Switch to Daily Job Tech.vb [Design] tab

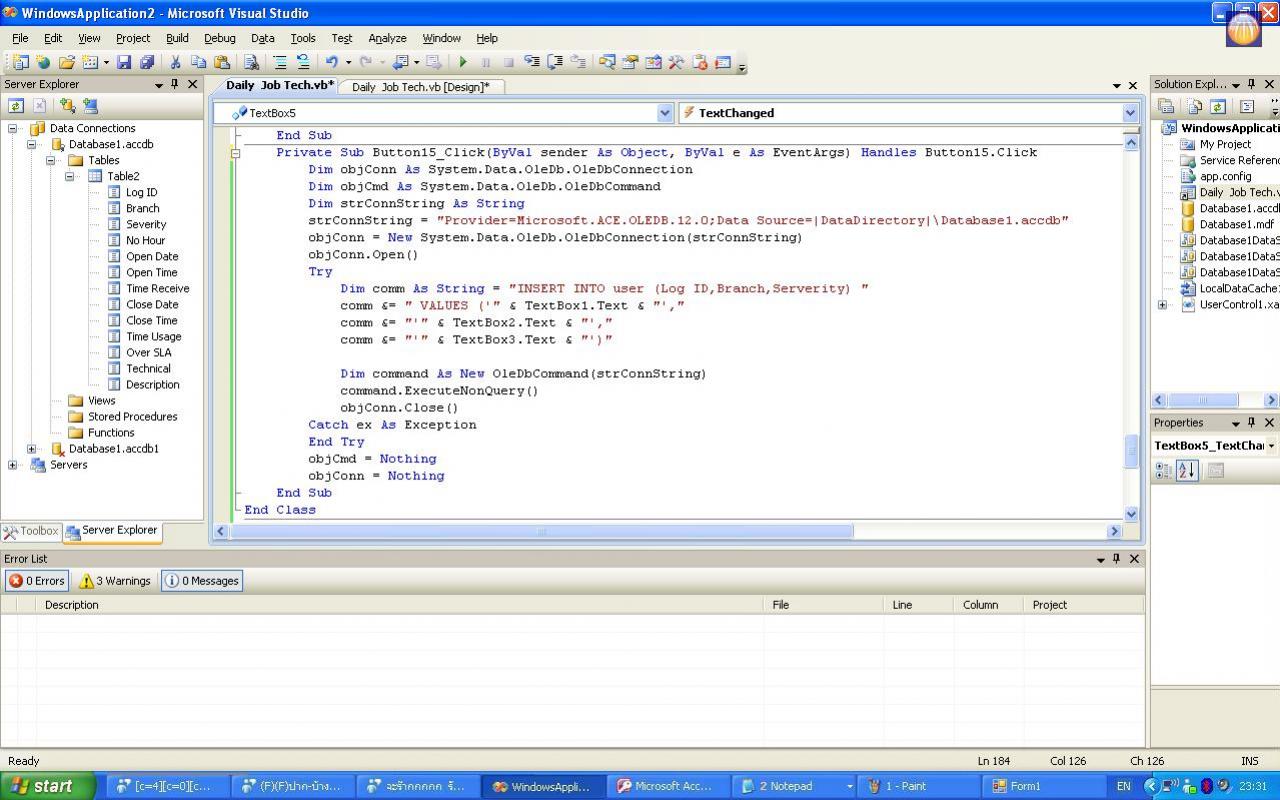click(x=420, y=87)
